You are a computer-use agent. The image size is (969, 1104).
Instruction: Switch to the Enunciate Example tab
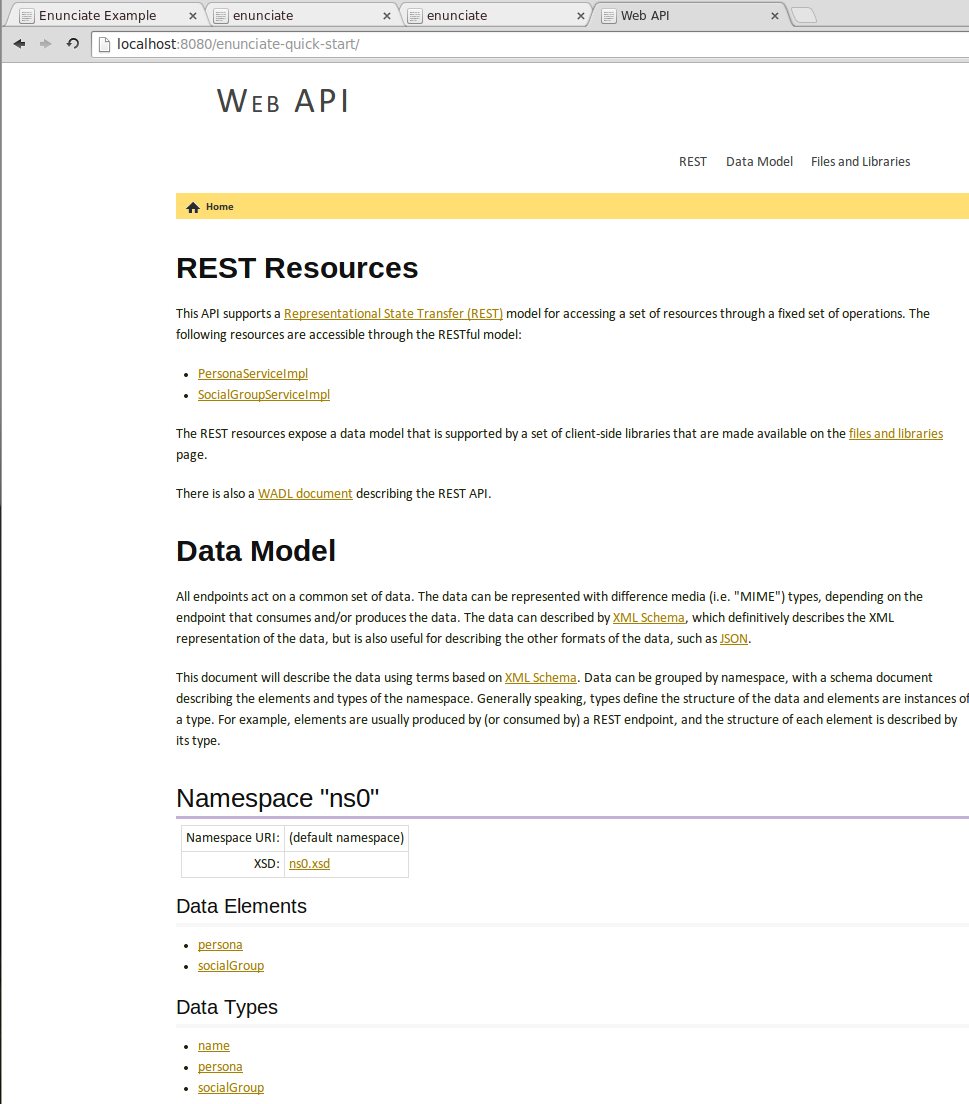click(106, 15)
